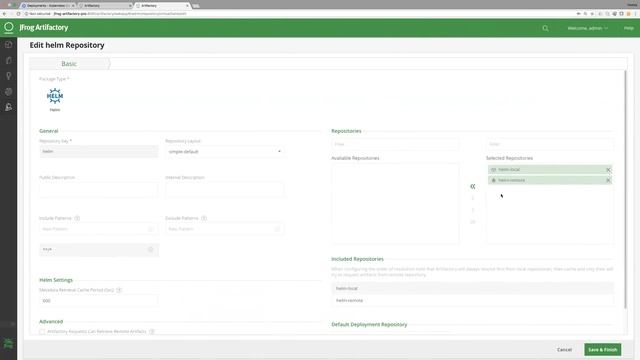Click help icon beside Retrieve Remote Artifacts
This screenshot has width=640, height=360.
(152, 331)
